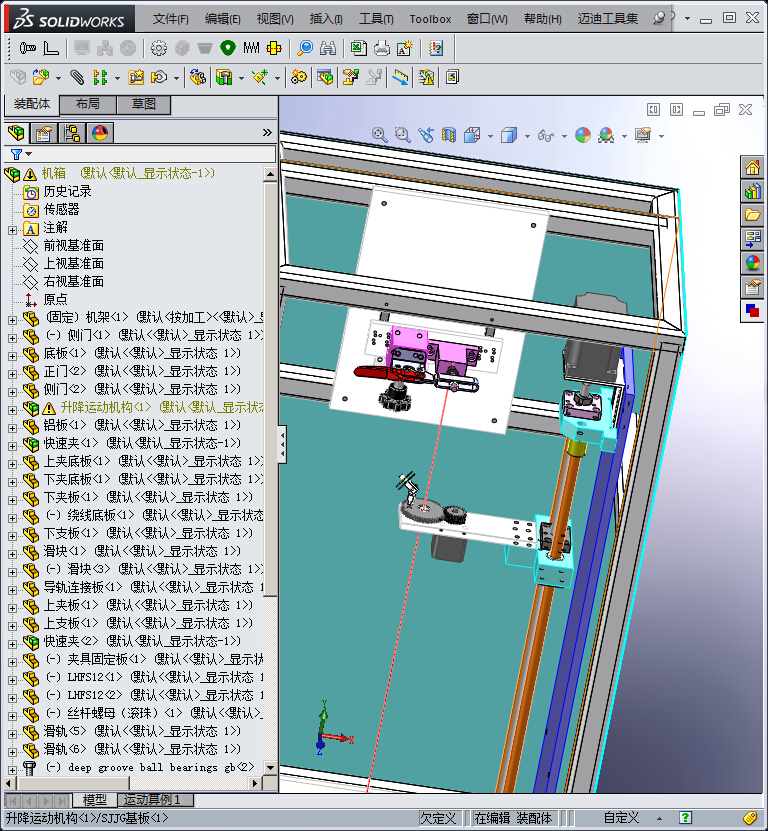The width and height of the screenshot is (768, 831).
Task: Click the Print icon
Action: pyautogui.click(x=381, y=48)
